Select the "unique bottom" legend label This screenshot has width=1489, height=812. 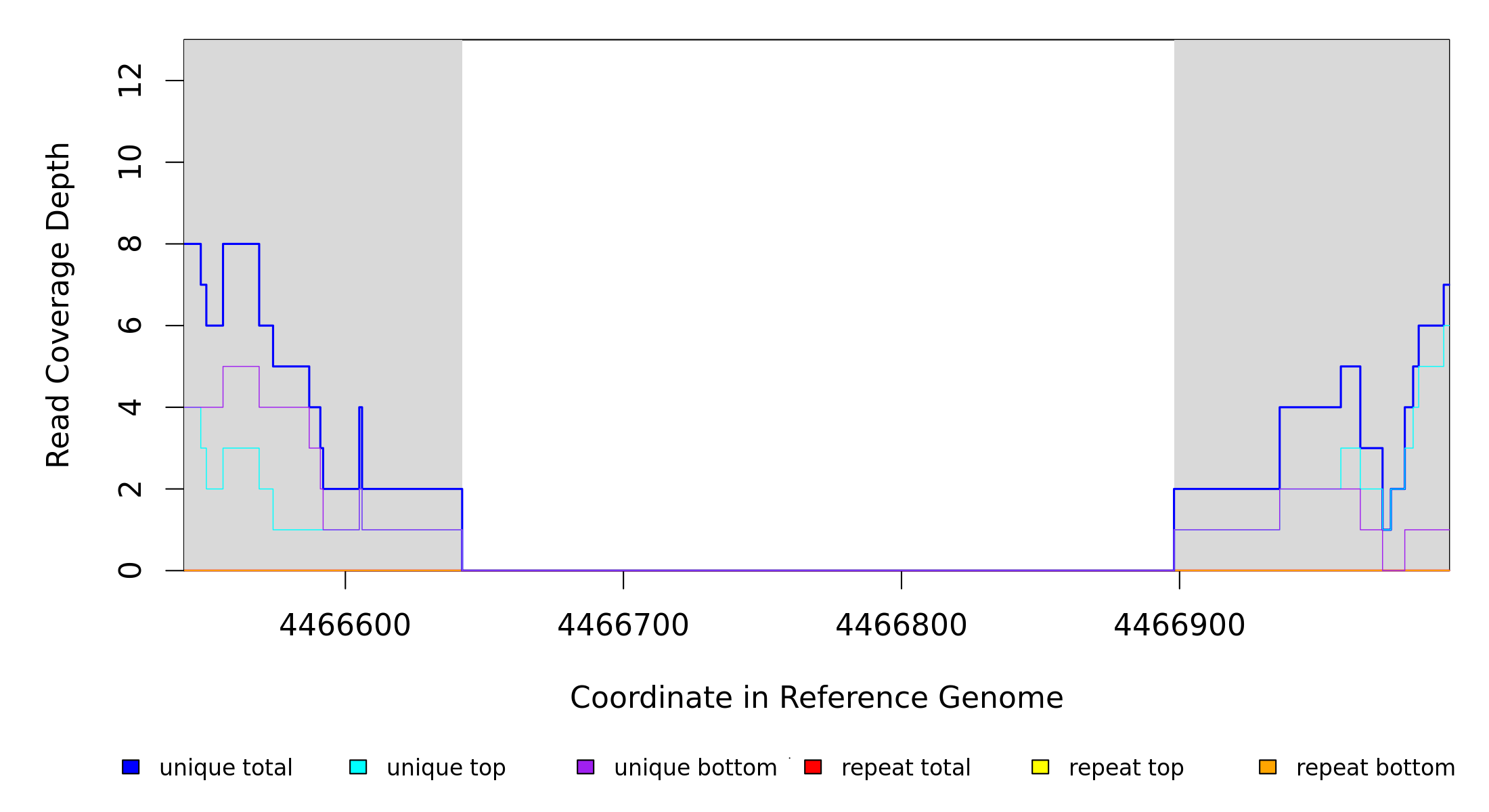[x=695, y=768]
